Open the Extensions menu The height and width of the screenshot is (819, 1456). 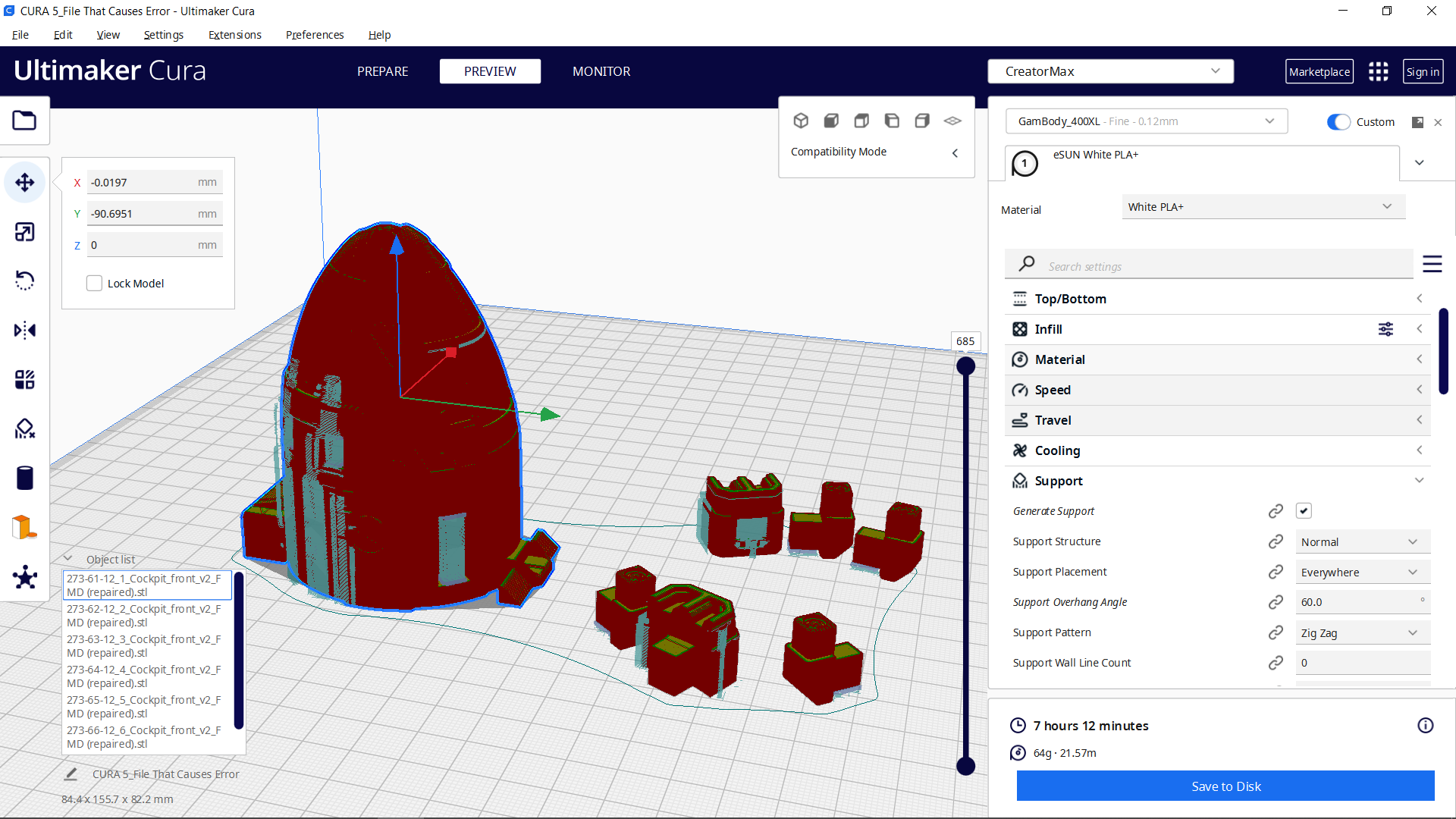235,35
